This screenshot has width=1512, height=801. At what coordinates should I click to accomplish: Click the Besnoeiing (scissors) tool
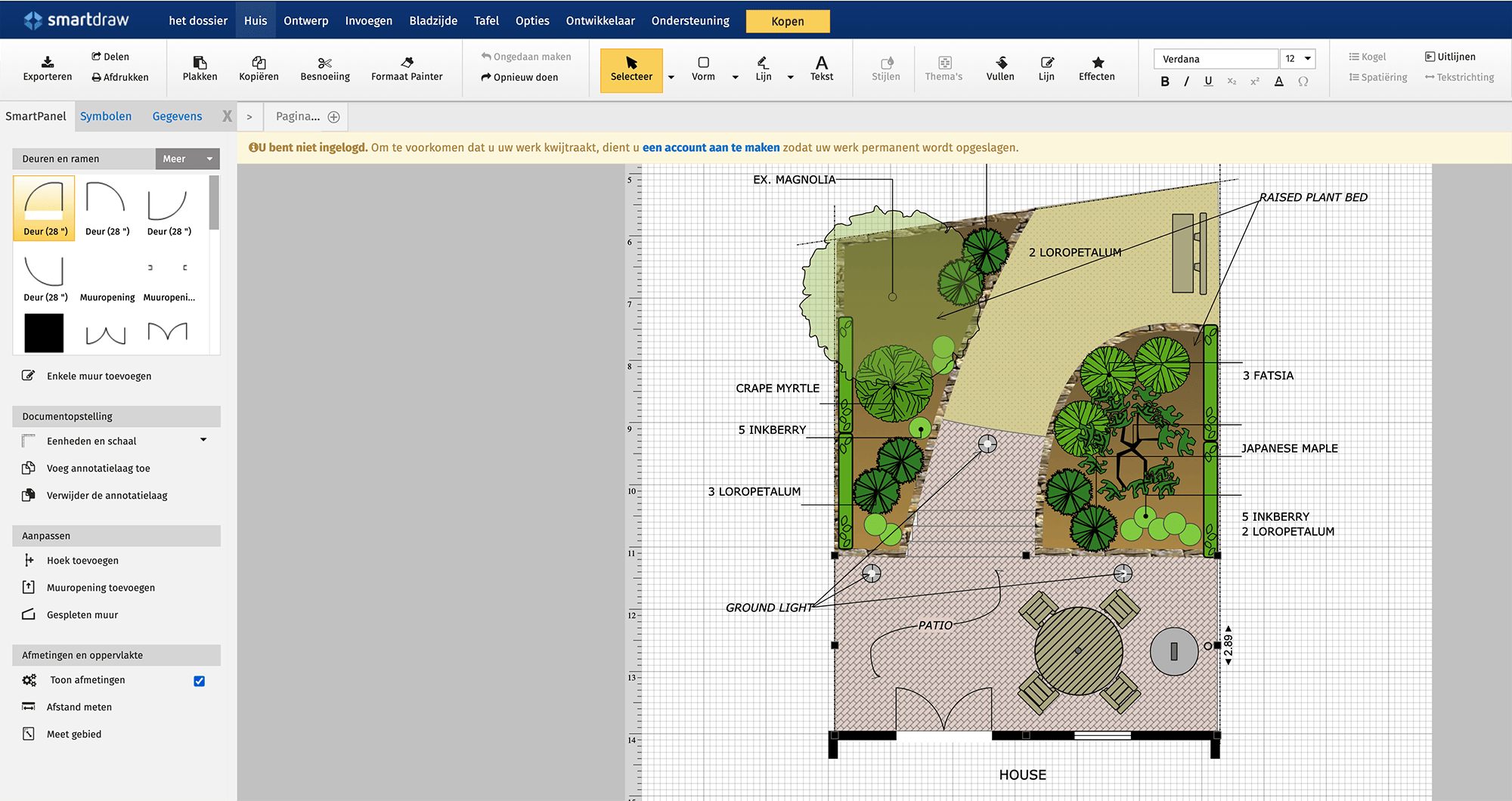click(x=324, y=66)
